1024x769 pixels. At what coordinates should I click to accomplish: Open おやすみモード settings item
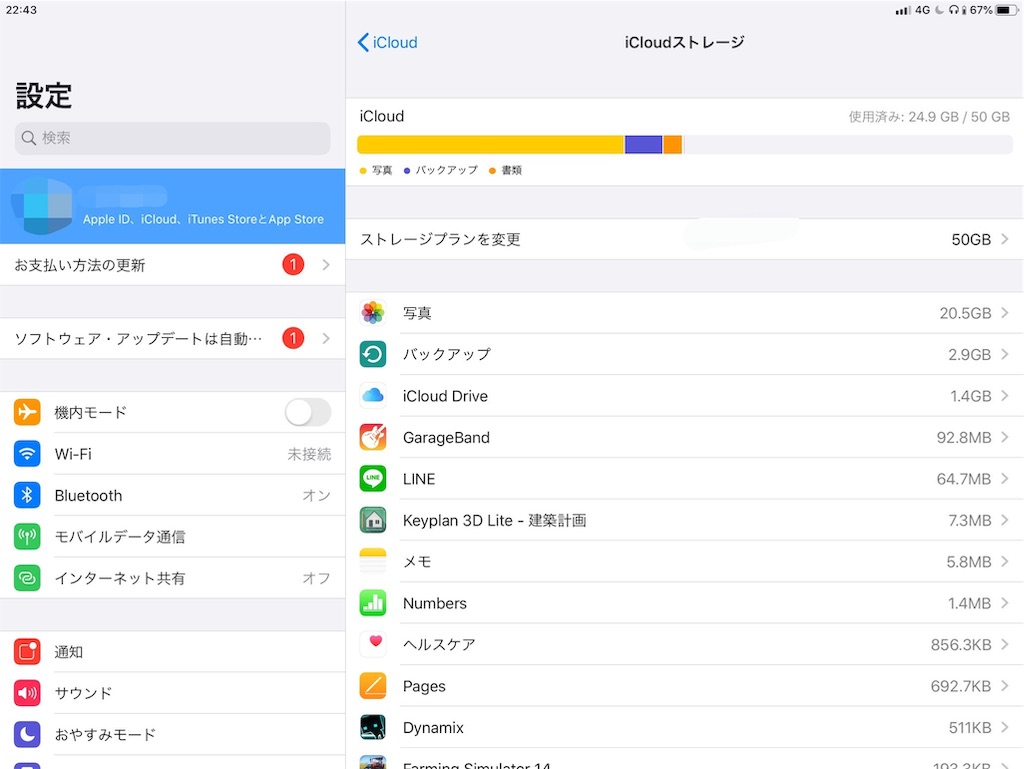tap(172, 734)
